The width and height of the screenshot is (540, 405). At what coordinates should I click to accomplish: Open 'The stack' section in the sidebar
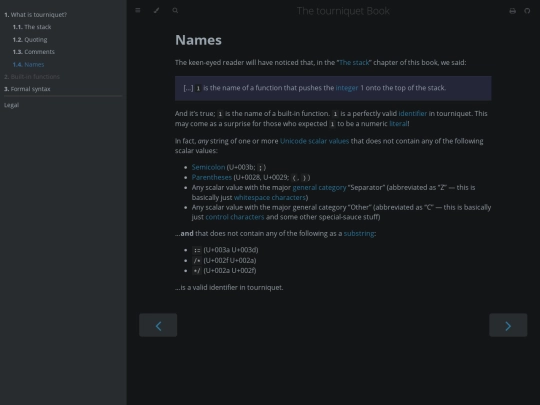click(x=32, y=27)
